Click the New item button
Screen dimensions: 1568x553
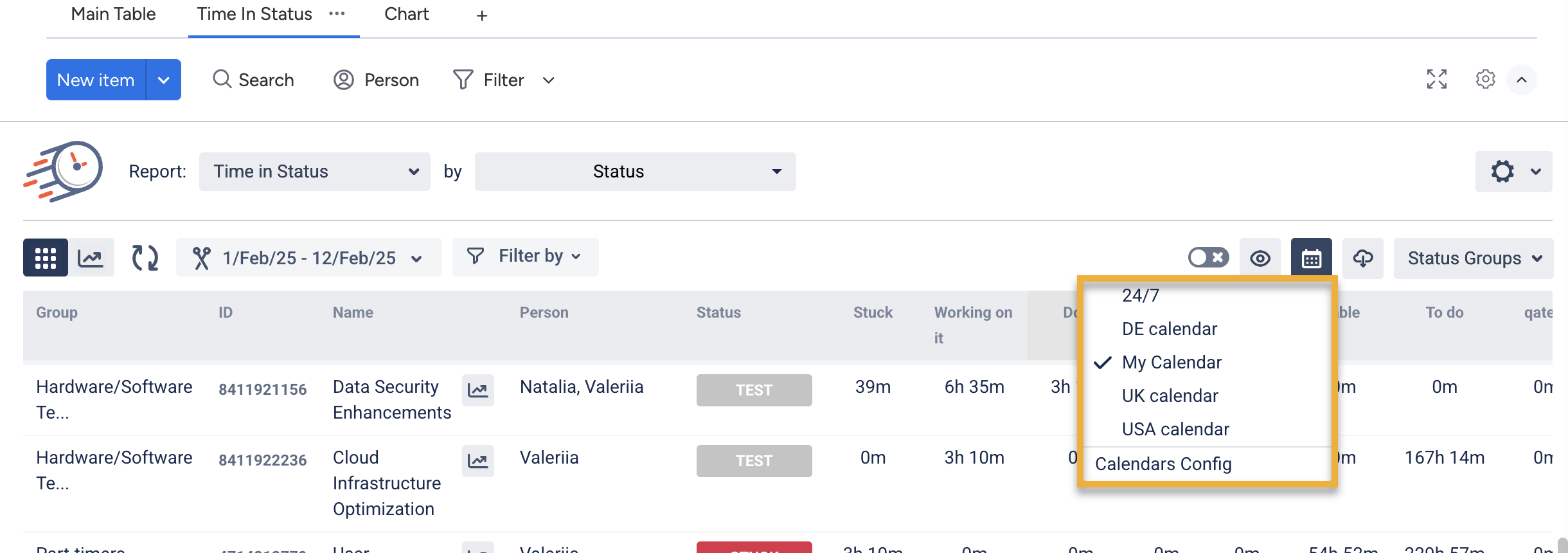tap(96, 80)
